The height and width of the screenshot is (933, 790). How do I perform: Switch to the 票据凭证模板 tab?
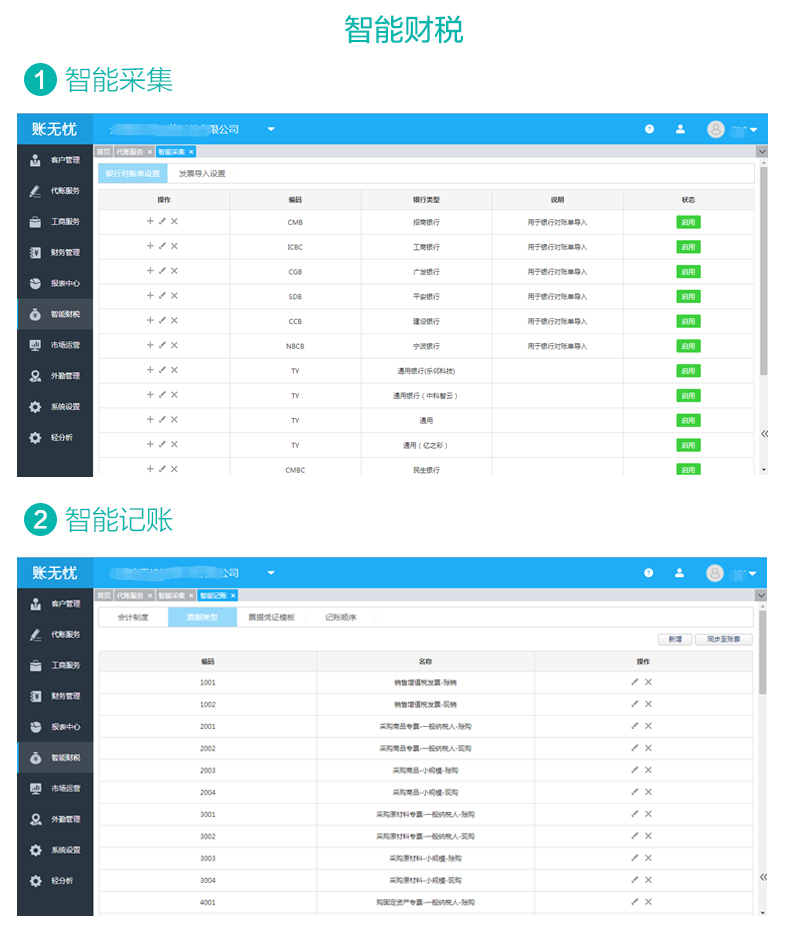click(271, 618)
